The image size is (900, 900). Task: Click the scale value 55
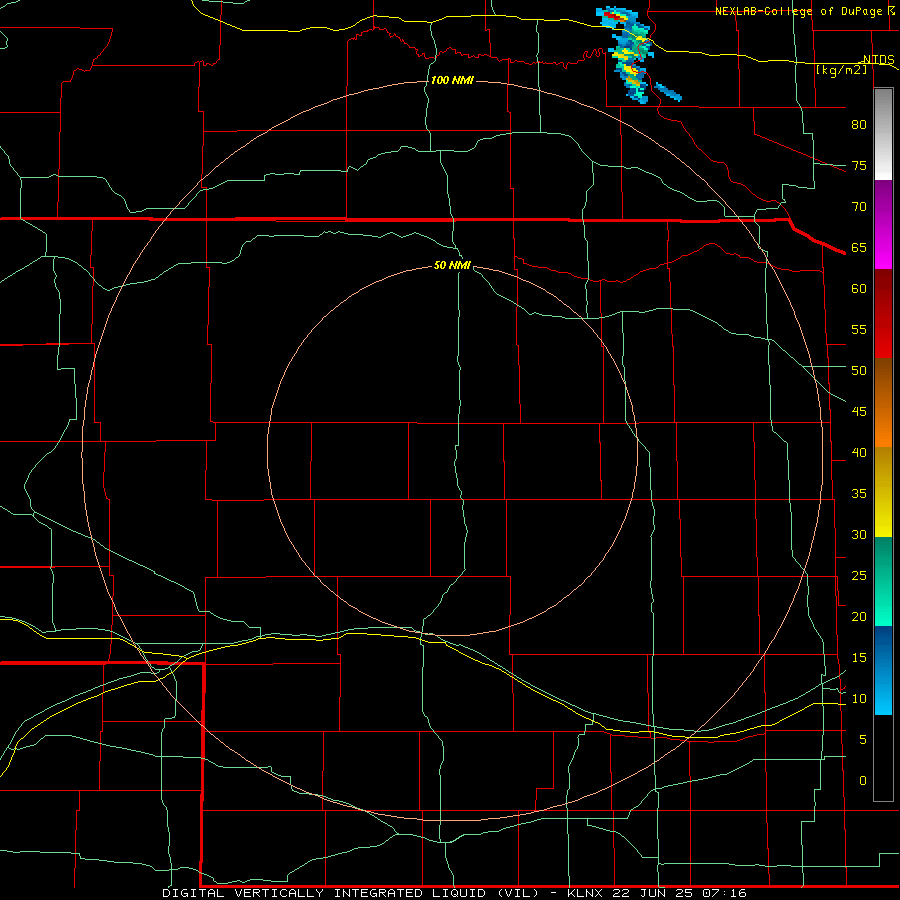(859, 329)
